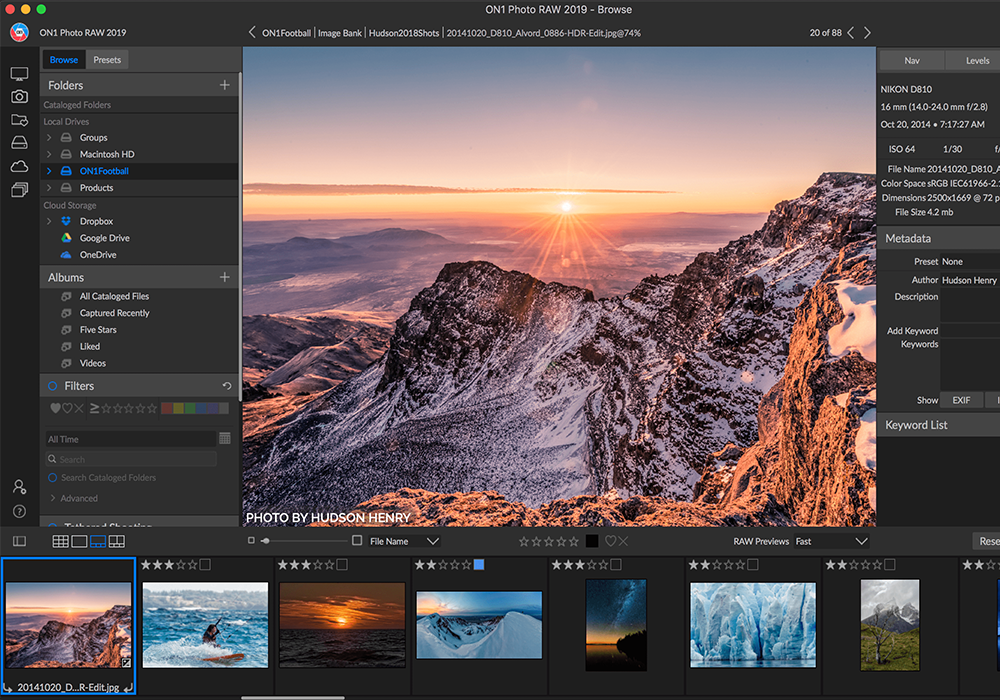The width and height of the screenshot is (1000, 700).
Task: Mark photo as liked in bottom toolbar heart
Action: click(610, 541)
